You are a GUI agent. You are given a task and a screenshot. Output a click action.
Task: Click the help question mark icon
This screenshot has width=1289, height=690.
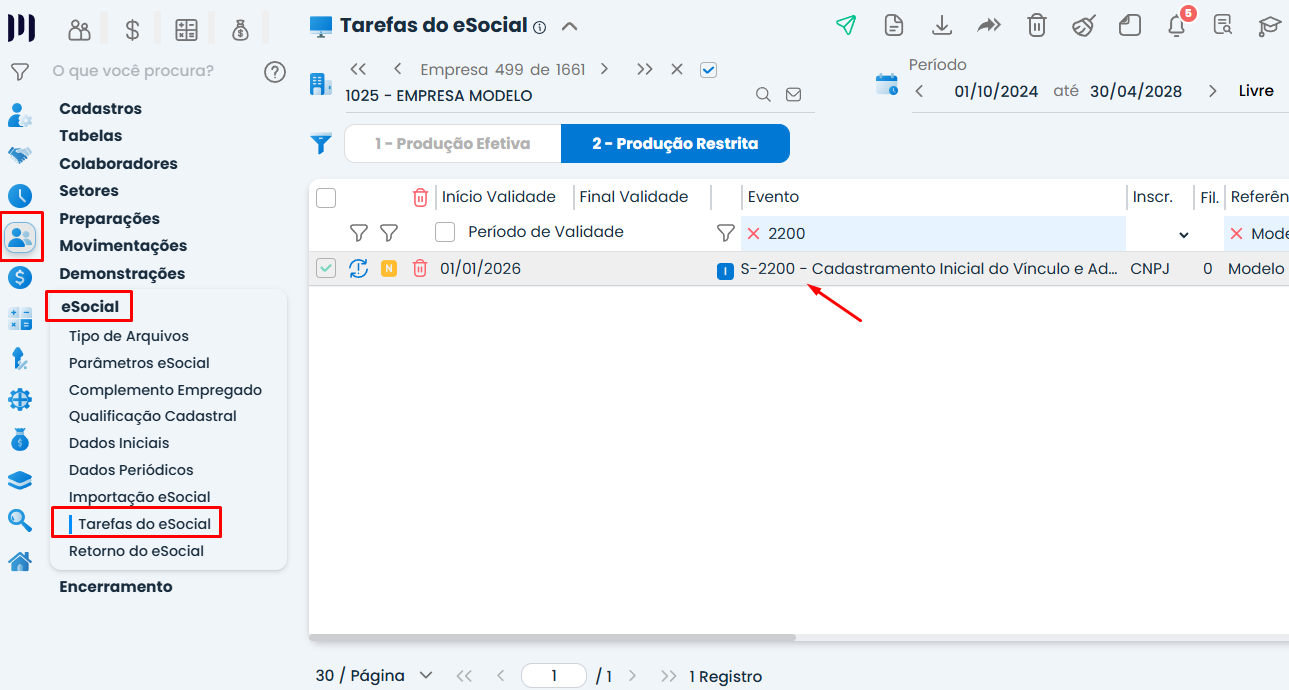click(x=275, y=72)
